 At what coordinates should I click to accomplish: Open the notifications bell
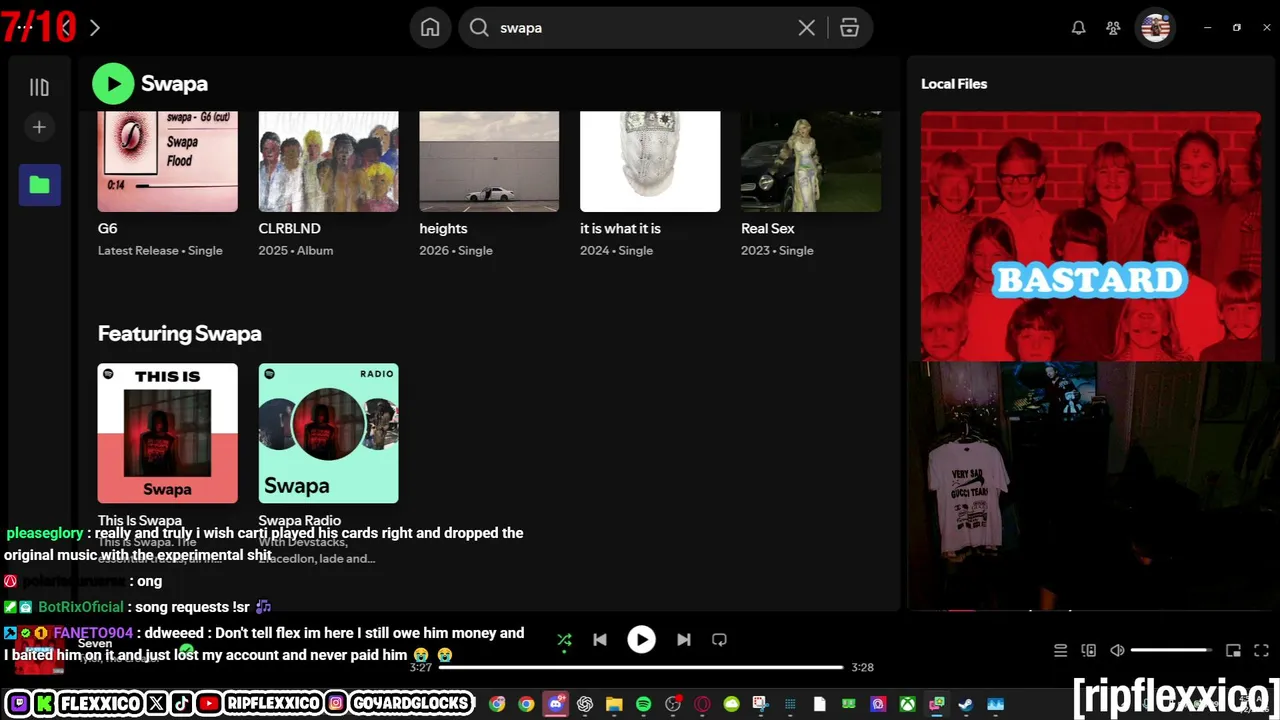[1078, 28]
